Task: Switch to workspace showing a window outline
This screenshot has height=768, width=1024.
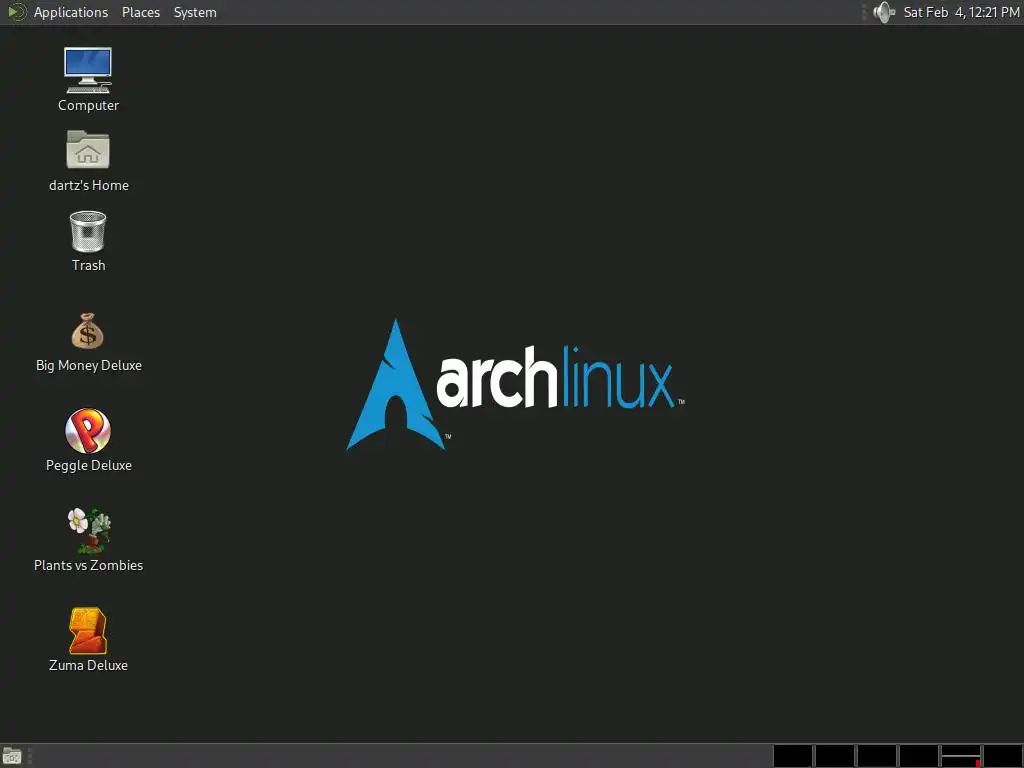Action: click(x=961, y=756)
